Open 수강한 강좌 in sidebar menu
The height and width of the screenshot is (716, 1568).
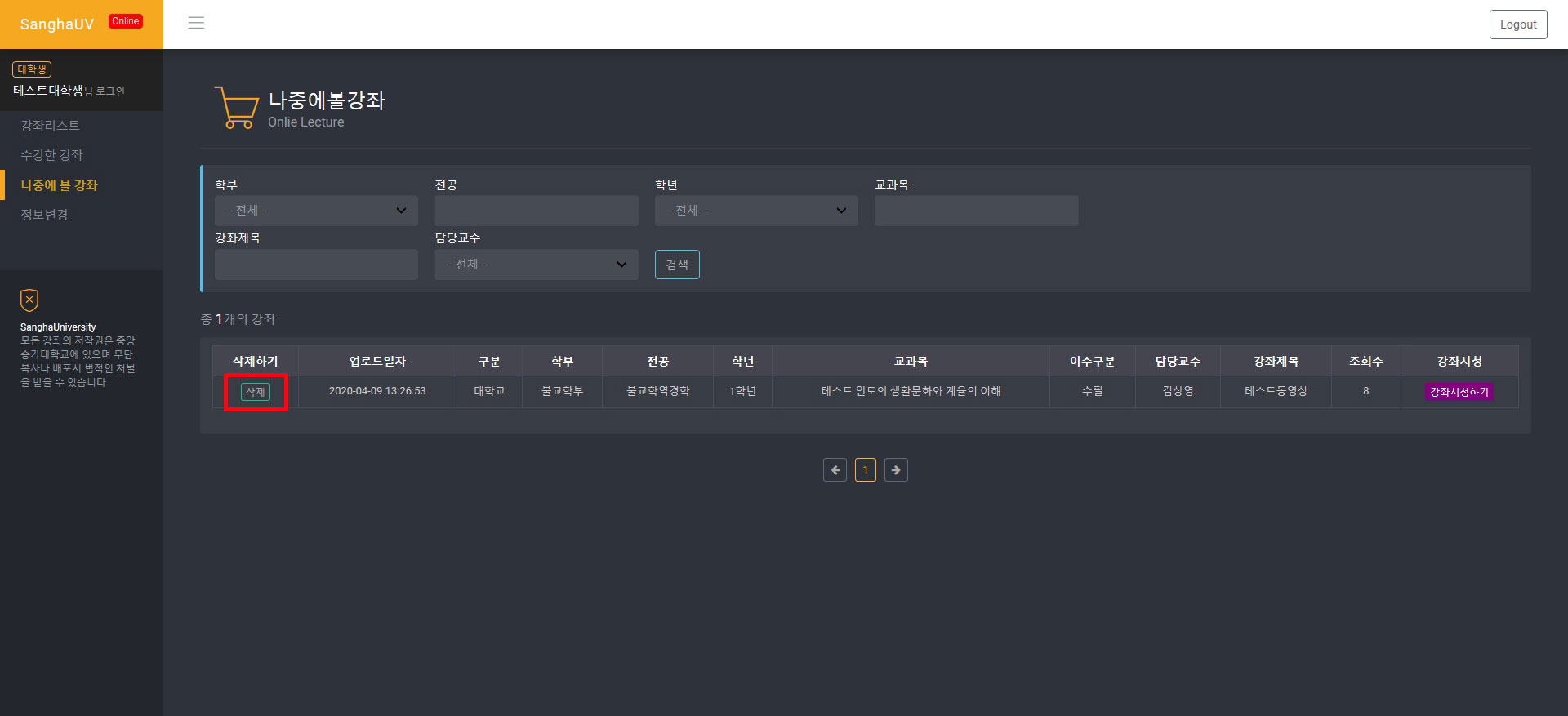[x=51, y=155]
